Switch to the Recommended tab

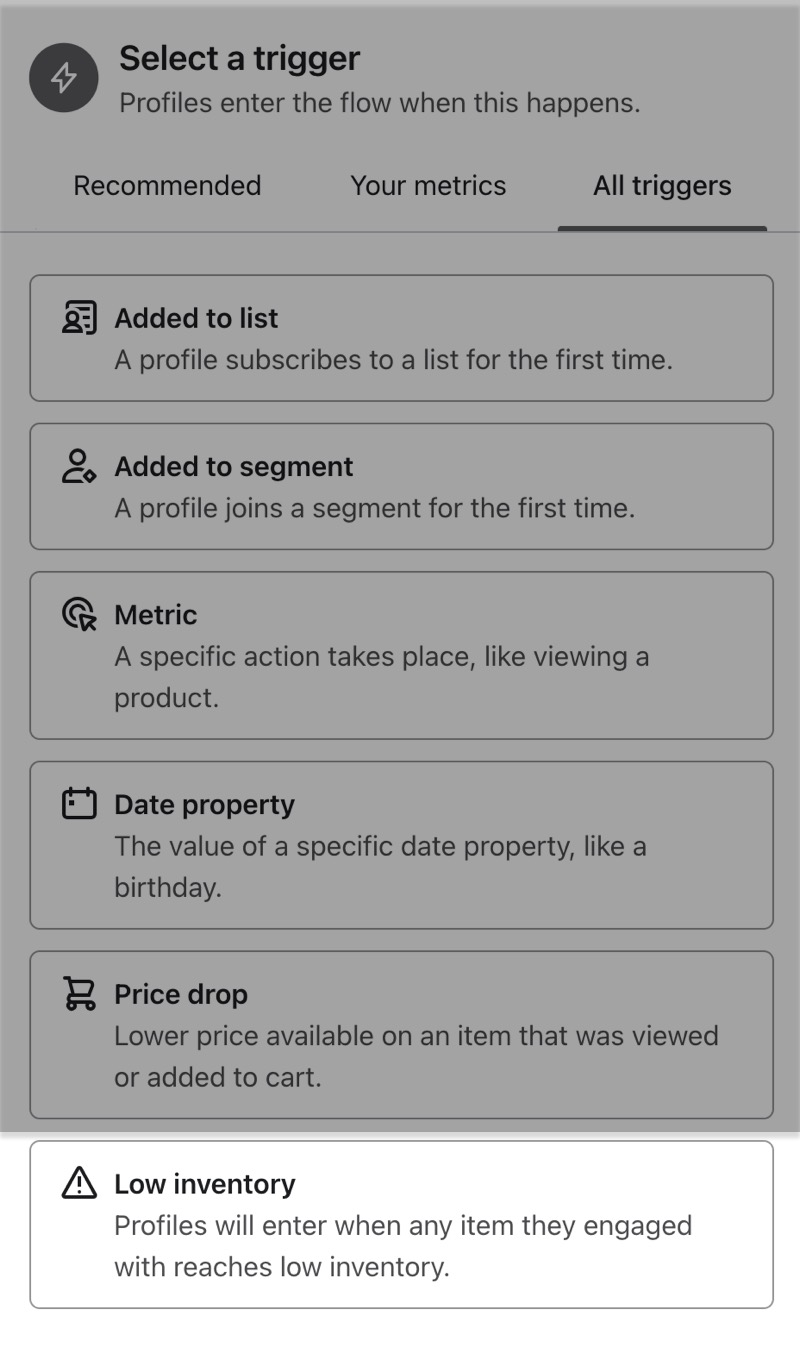click(167, 186)
